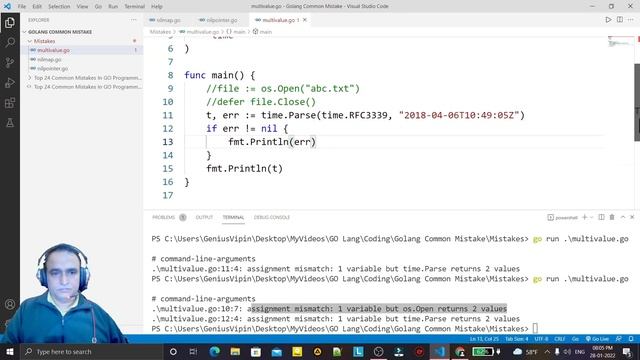Open the Source Control view
The height and width of the screenshot is (360, 640).
click(10, 62)
